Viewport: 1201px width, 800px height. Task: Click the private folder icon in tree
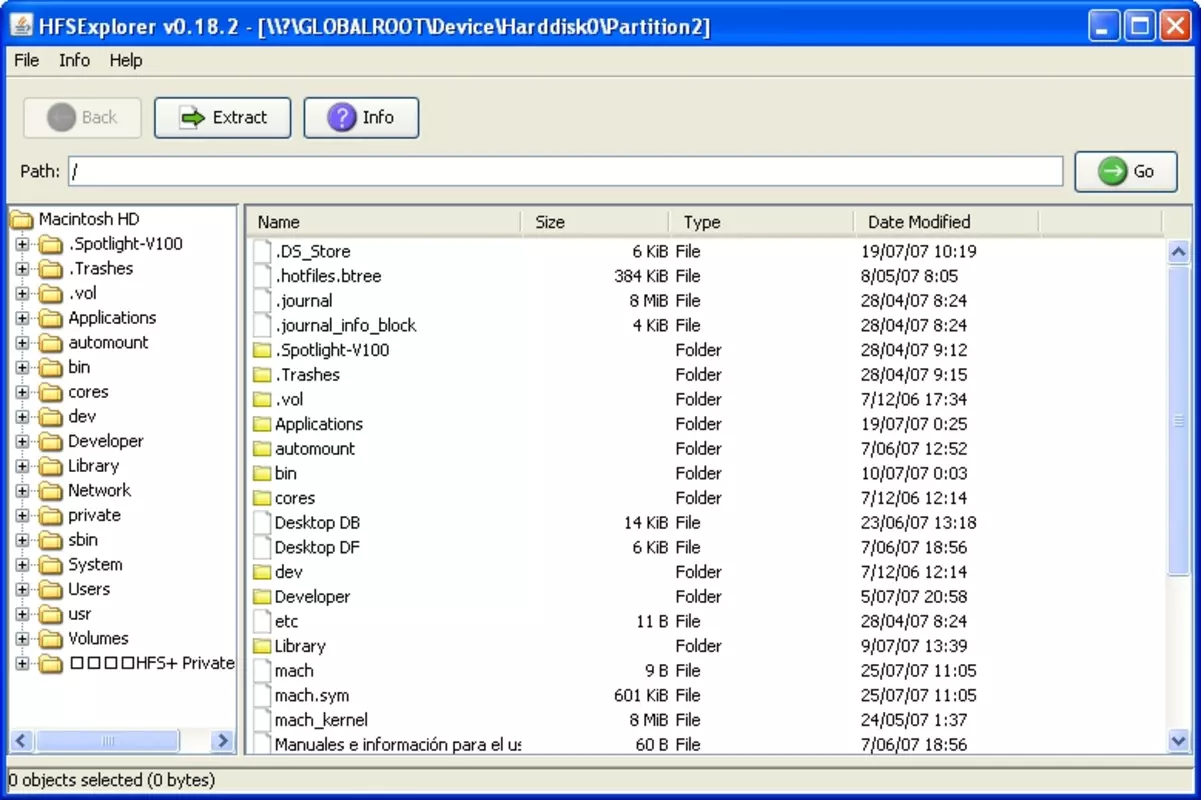click(x=51, y=516)
